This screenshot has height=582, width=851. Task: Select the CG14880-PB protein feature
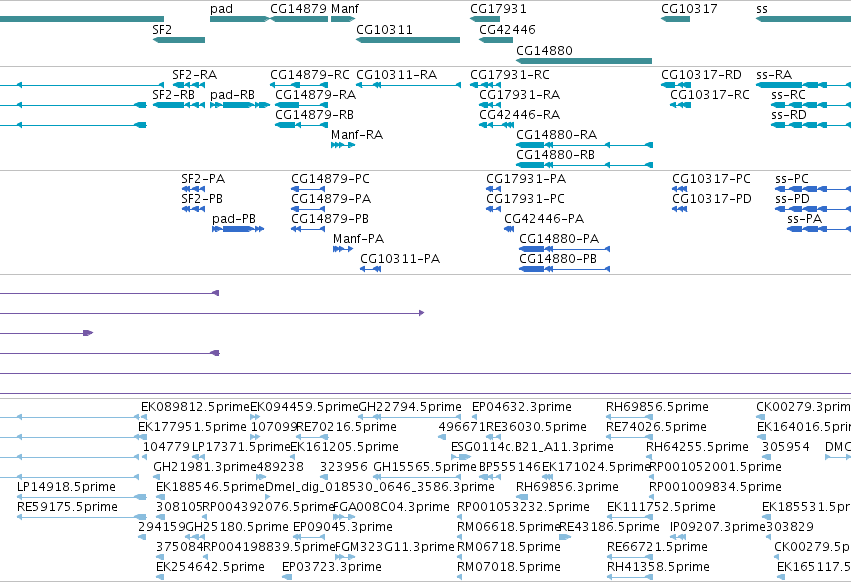click(x=564, y=269)
